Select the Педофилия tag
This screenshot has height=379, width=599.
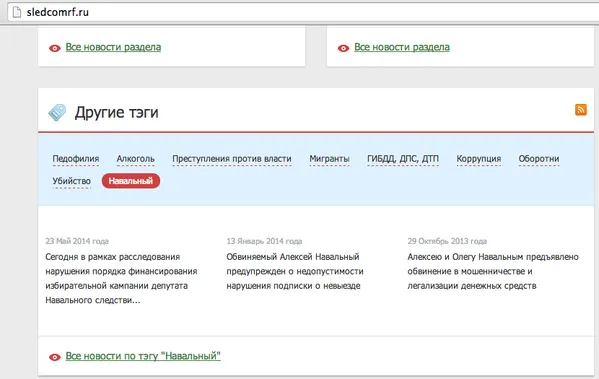pyautogui.click(x=76, y=159)
